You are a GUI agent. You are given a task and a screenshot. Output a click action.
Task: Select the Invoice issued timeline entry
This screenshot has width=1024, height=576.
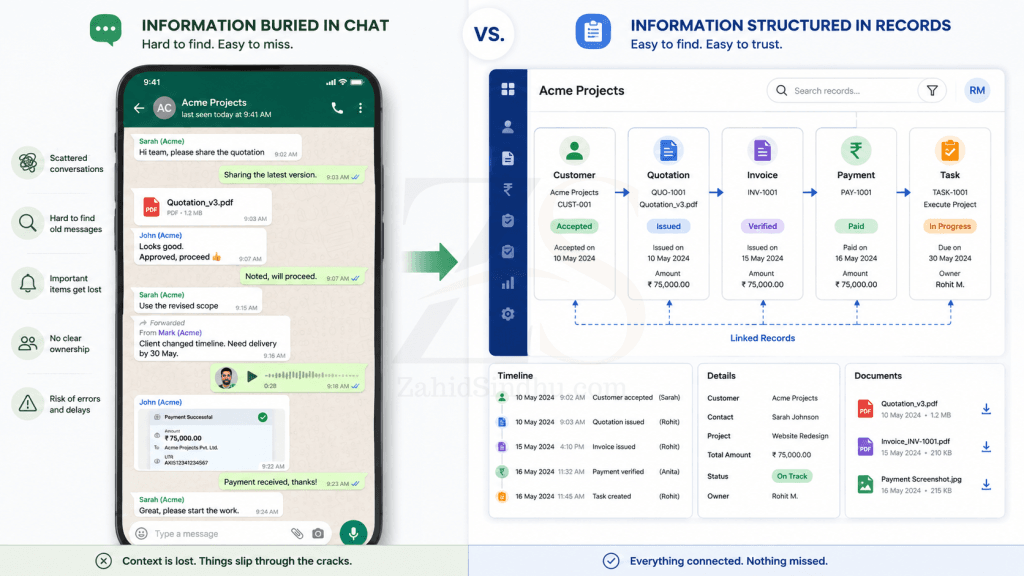590,447
